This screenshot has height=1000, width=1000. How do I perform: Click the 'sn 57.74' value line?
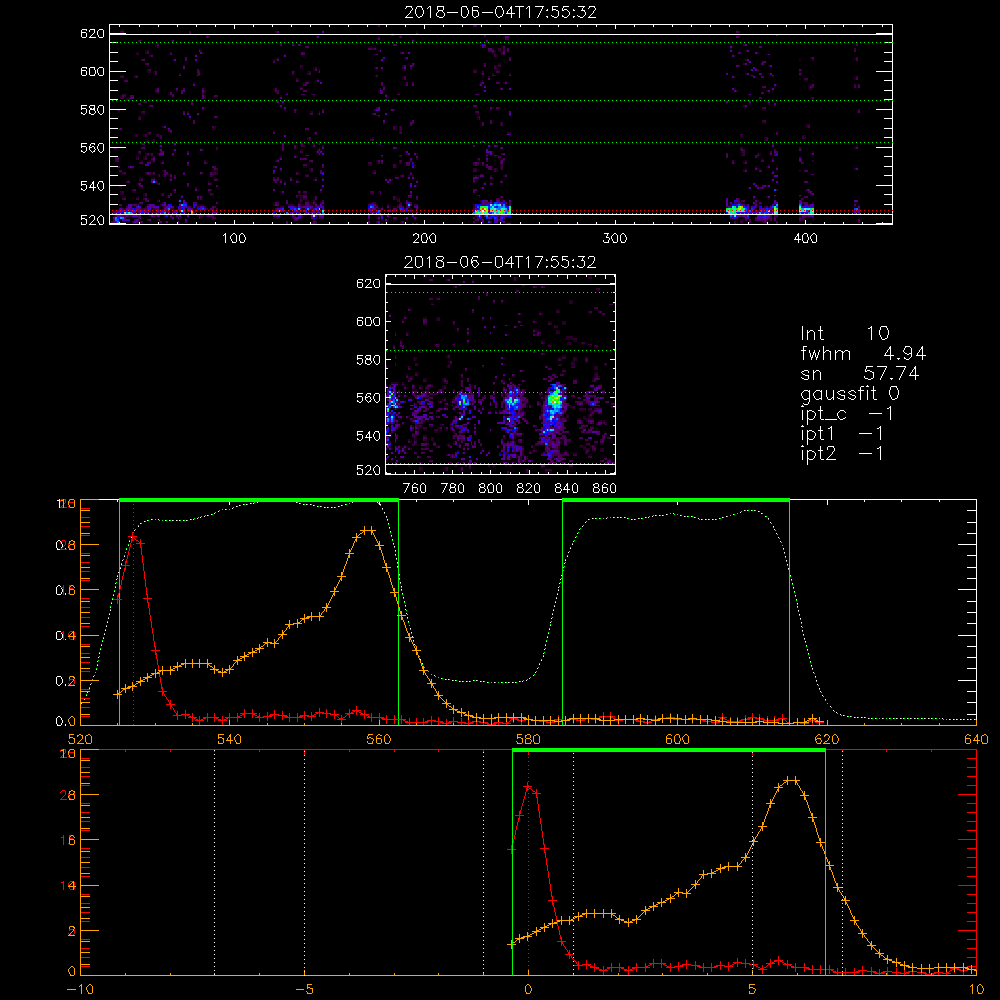pyautogui.click(x=860, y=373)
